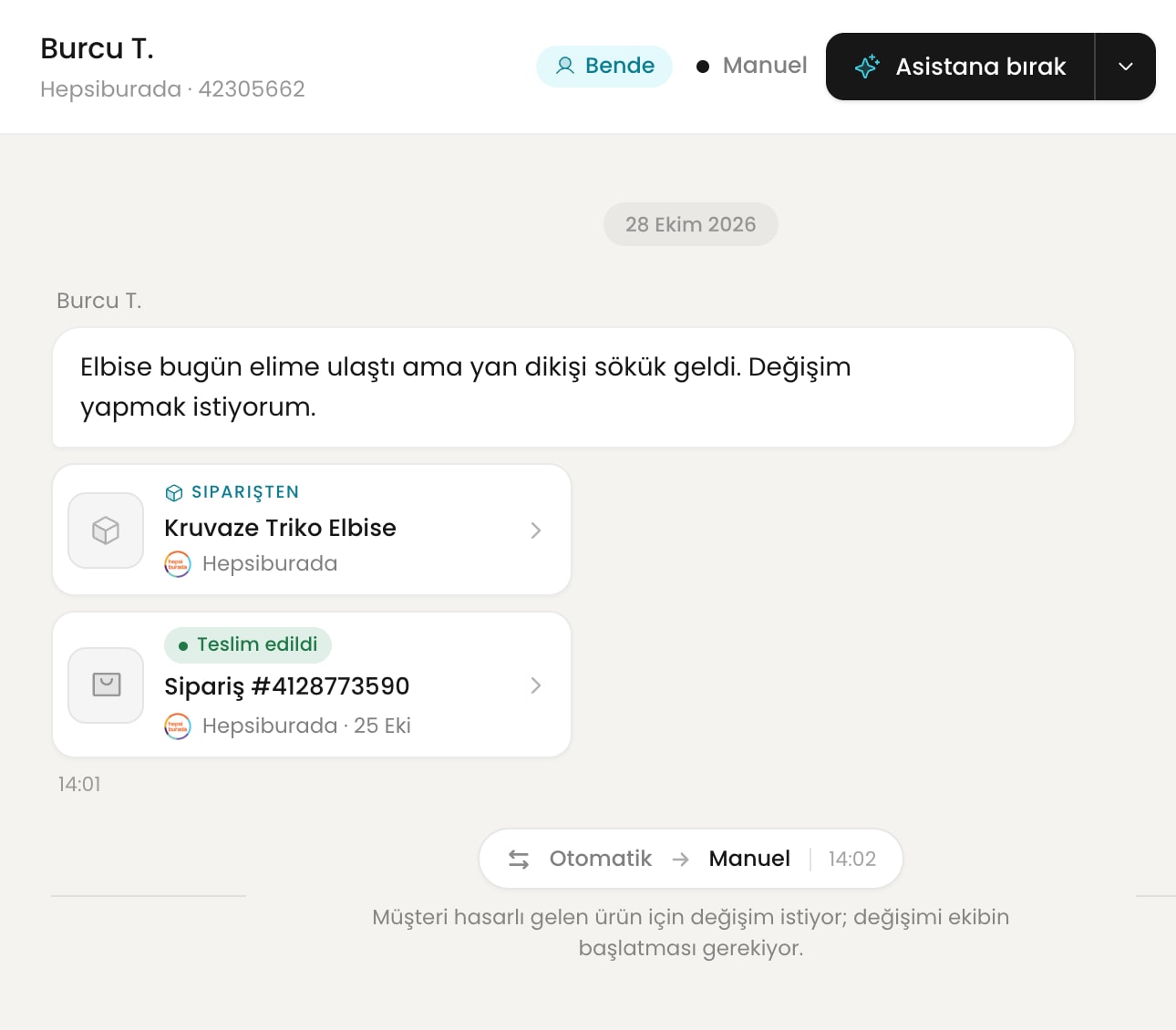Image resolution: width=1176 pixels, height=1030 pixels.
Task: Click the Manuel status indicator in header
Action: coord(751,66)
